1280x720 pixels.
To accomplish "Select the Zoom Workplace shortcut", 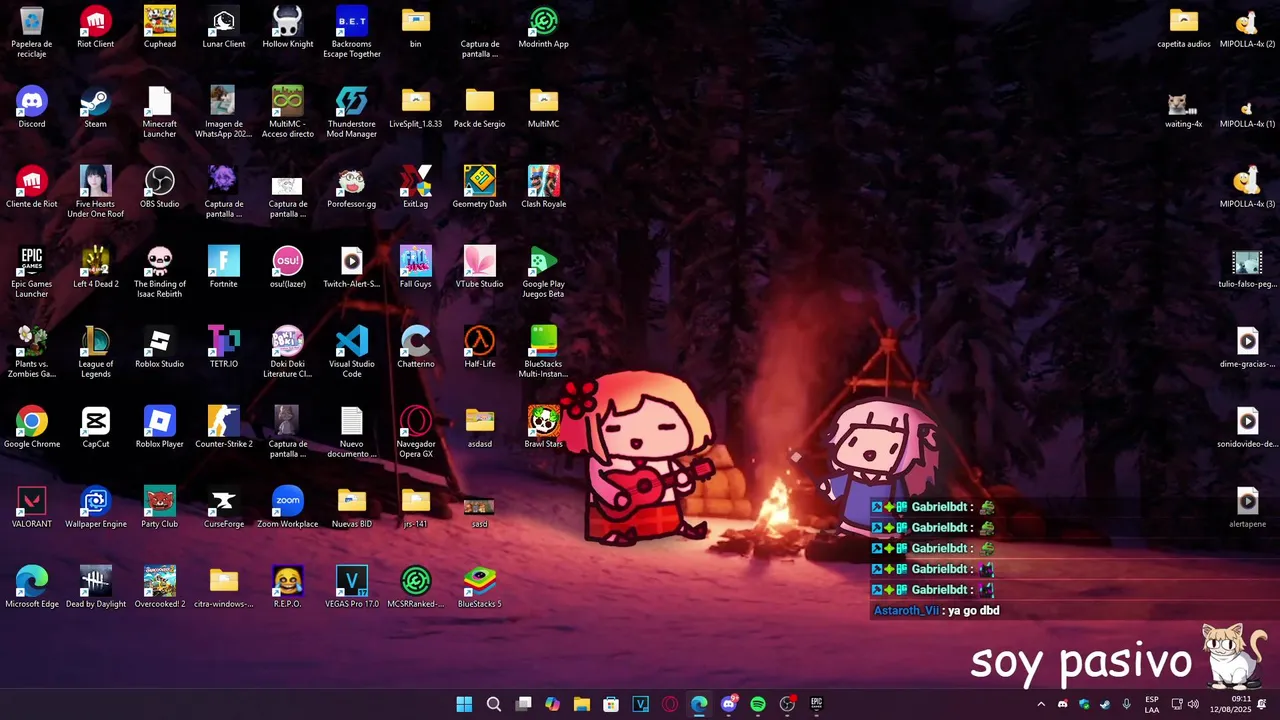I will pyautogui.click(x=288, y=507).
